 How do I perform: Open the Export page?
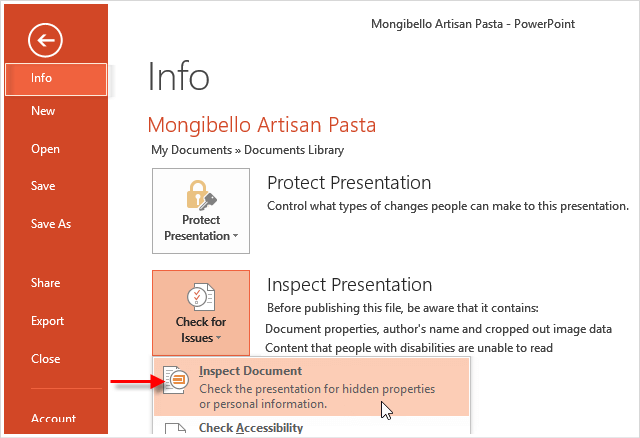[47, 321]
